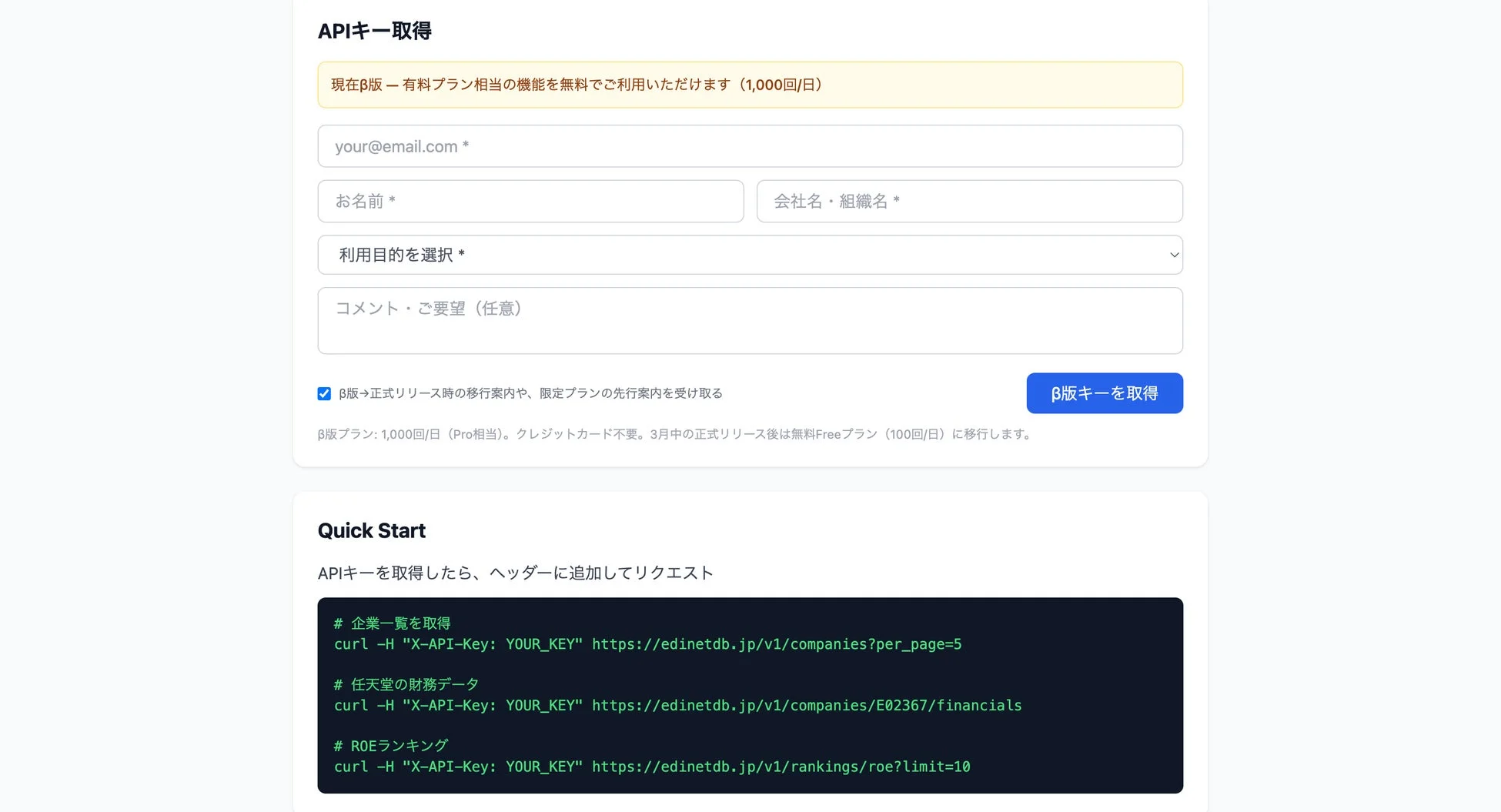Screen dimensions: 1501x812
Task: Uncheck the β版 migration notification checkbox
Action: click(x=323, y=393)
